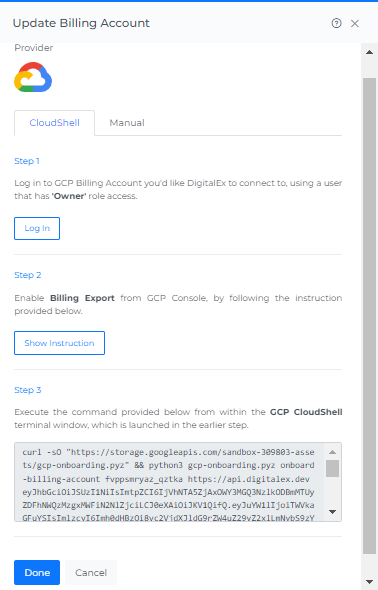Click the Step 1 heading
378x590 pixels.
click(x=27, y=161)
